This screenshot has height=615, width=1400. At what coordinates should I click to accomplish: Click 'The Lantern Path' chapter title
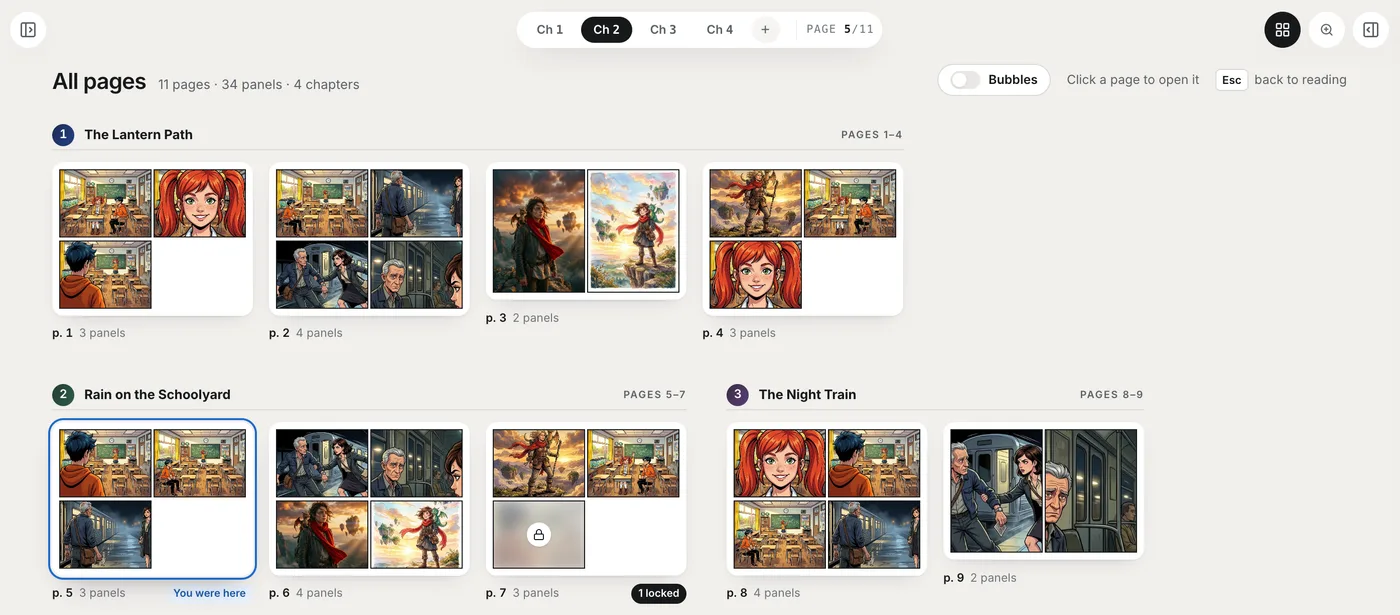click(138, 134)
